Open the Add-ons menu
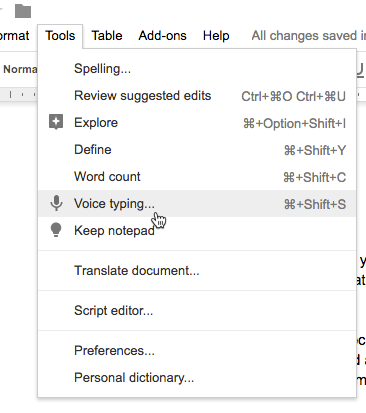Screen dimensions: 366x413 [162, 36]
